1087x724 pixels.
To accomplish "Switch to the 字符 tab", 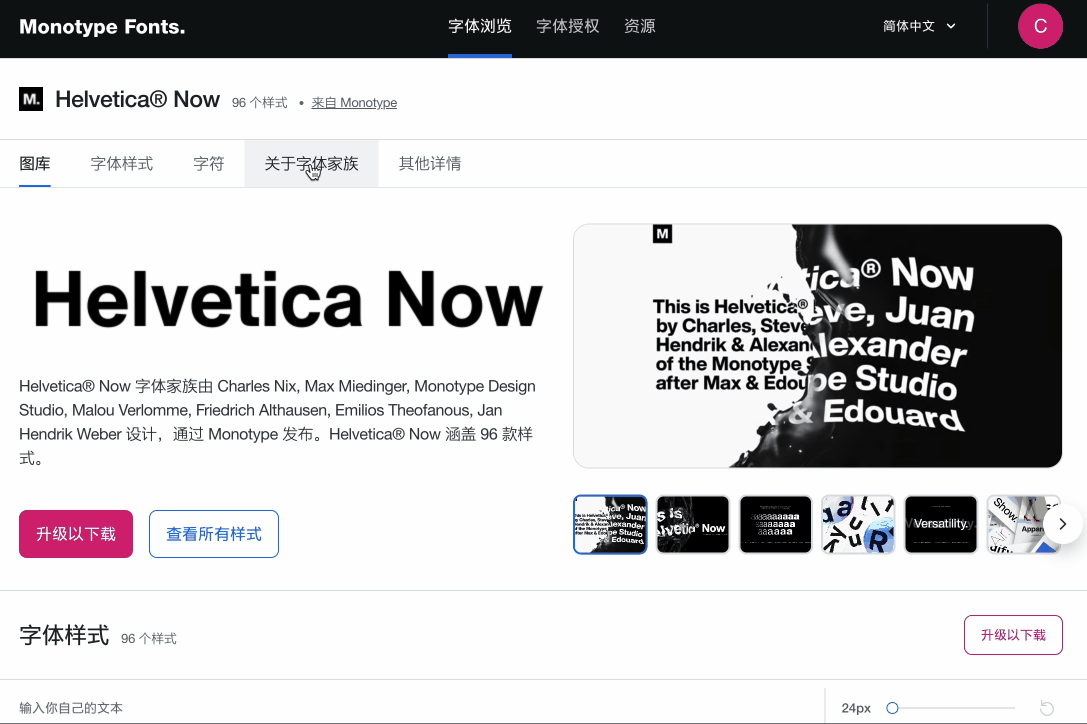I will pyautogui.click(x=209, y=164).
